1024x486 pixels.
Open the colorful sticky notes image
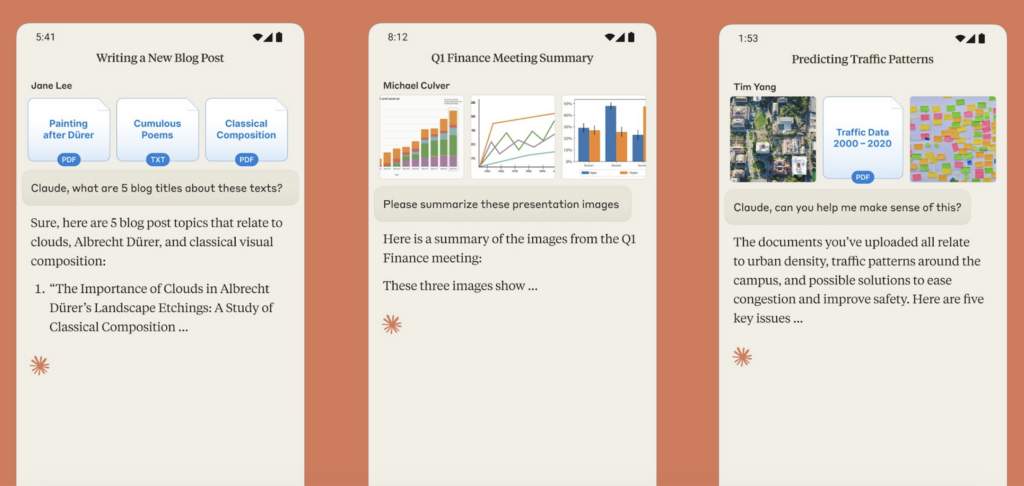pos(952,138)
